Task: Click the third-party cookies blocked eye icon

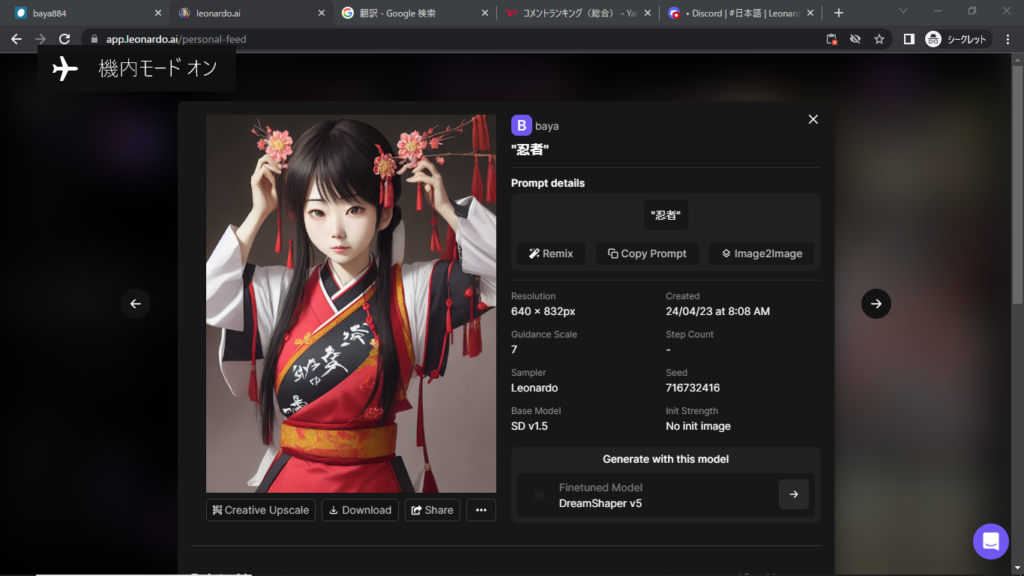Action: point(855,39)
